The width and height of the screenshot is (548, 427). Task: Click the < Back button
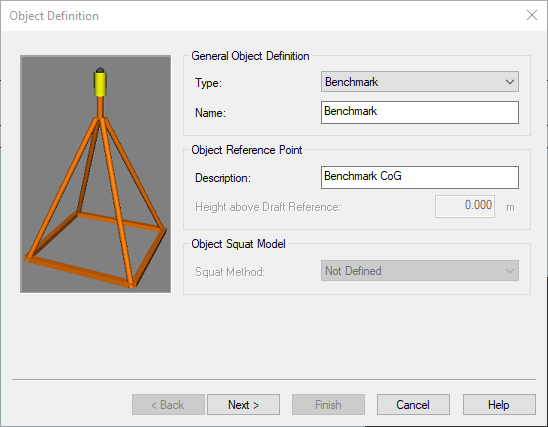click(x=168, y=405)
